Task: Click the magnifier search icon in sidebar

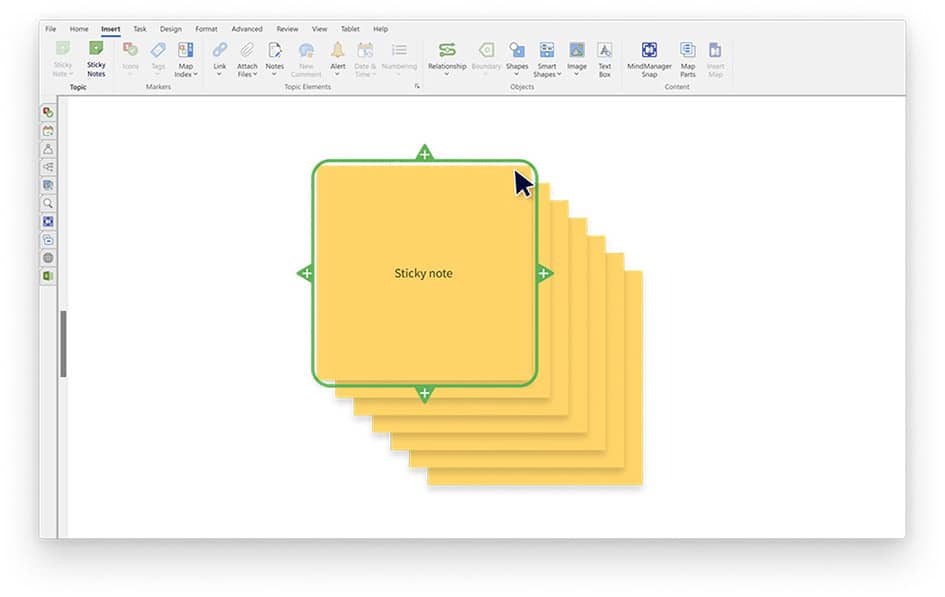Action: [48, 203]
